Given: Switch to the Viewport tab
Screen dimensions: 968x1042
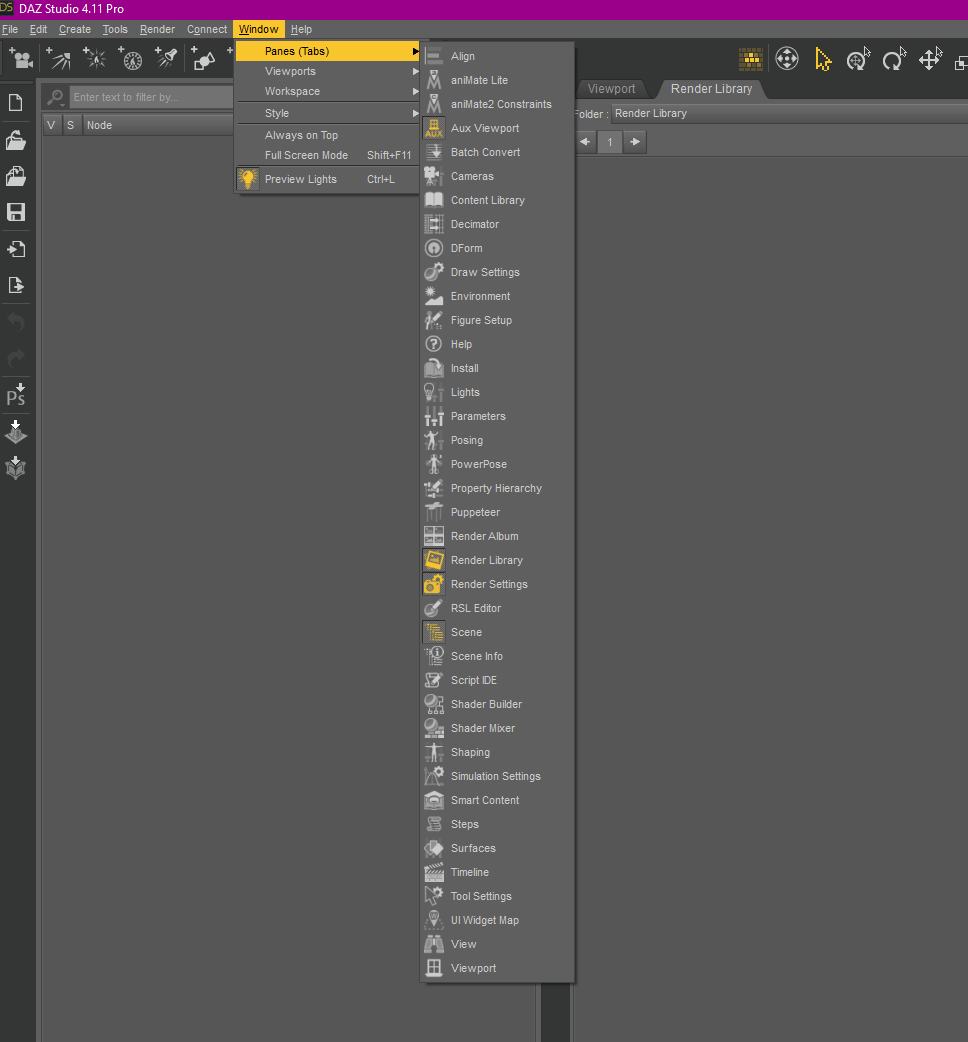Looking at the screenshot, I should [611, 89].
